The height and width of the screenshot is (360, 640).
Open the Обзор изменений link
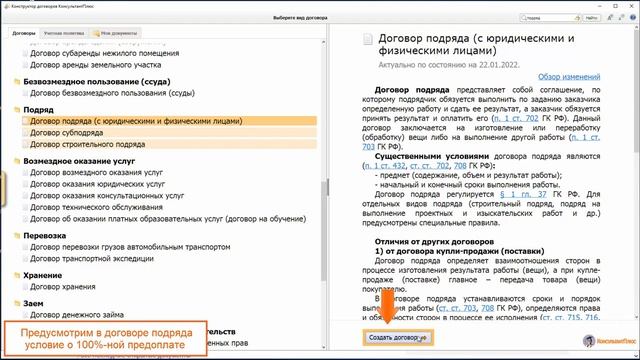(569, 77)
